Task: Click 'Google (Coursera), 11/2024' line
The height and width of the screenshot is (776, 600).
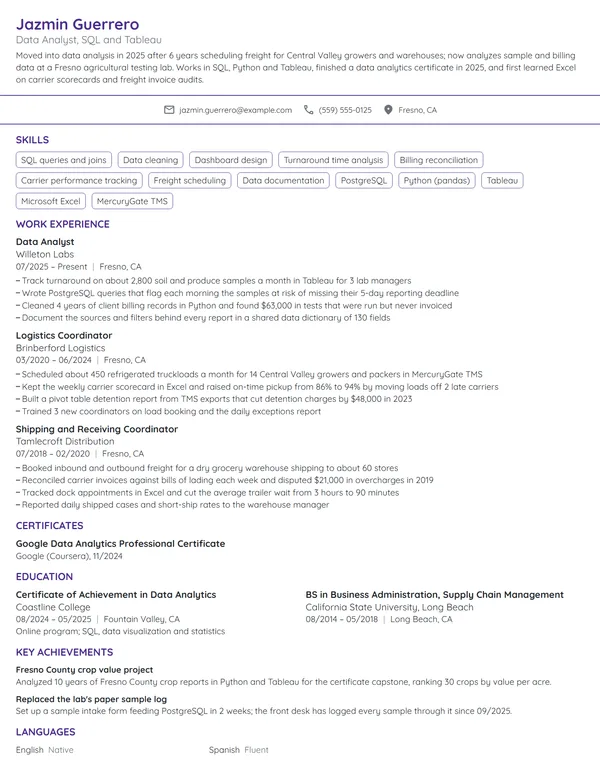Action: click(x=69, y=556)
